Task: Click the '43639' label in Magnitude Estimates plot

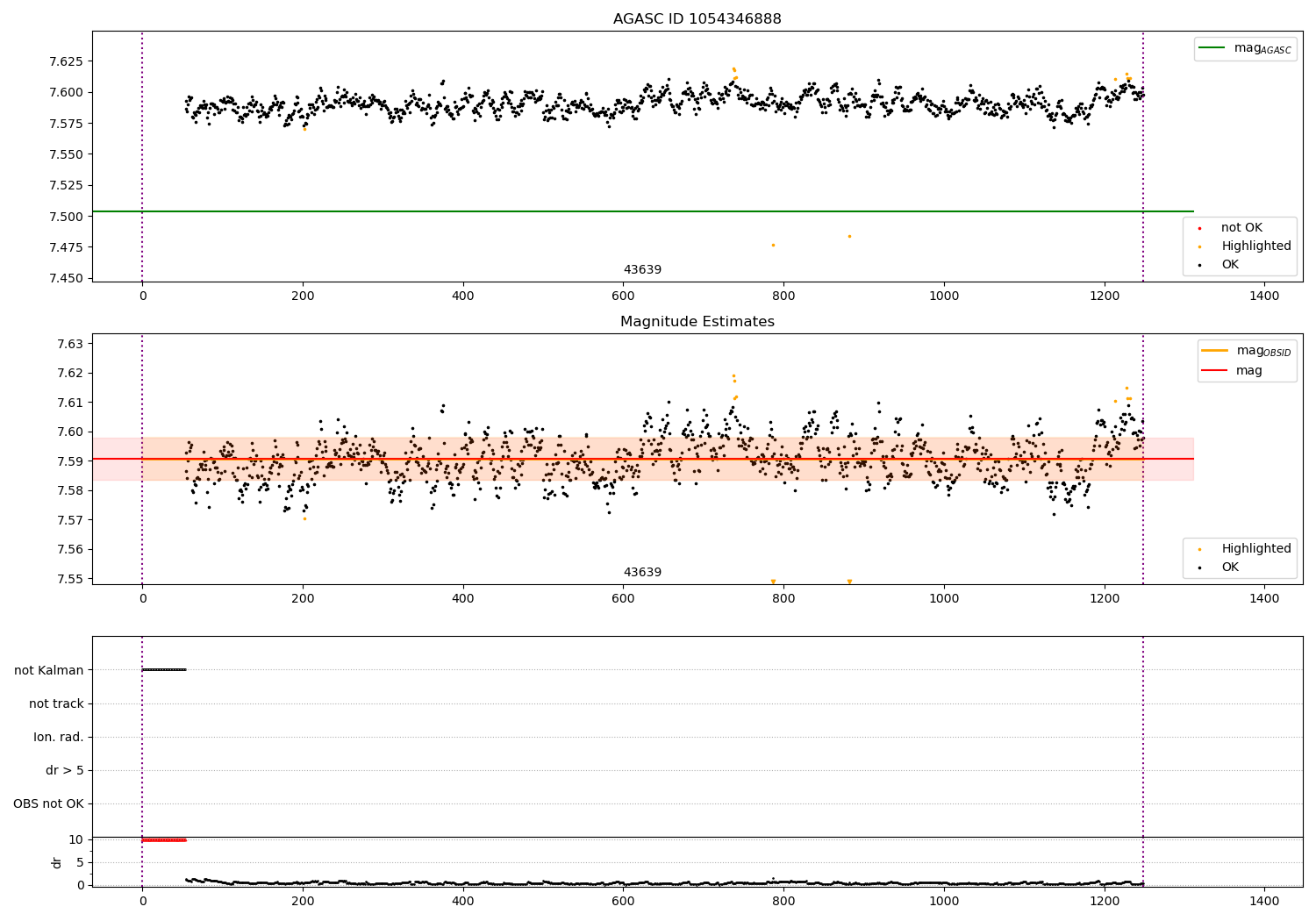Action: pos(642,573)
